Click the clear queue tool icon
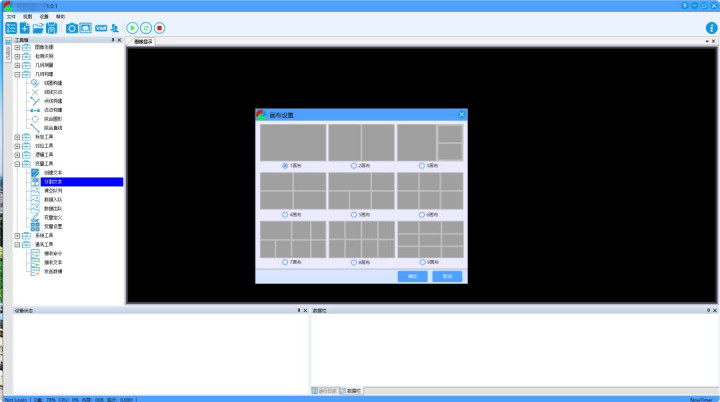 point(35,191)
